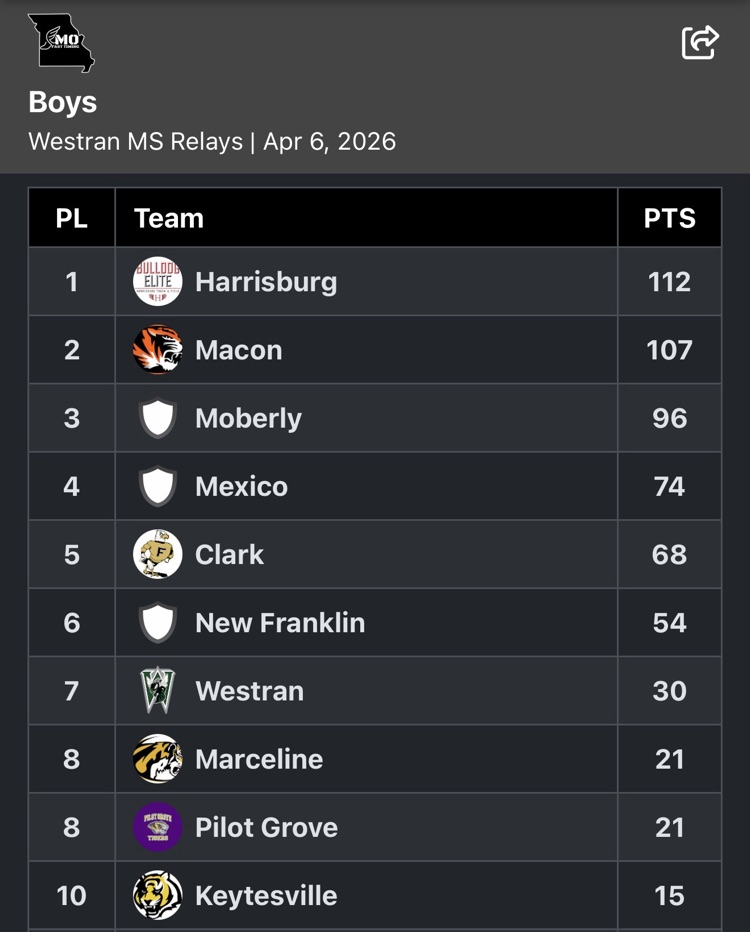The height and width of the screenshot is (932, 750).
Task: Select the Macon tiger team logo
Action: (158, 350)
